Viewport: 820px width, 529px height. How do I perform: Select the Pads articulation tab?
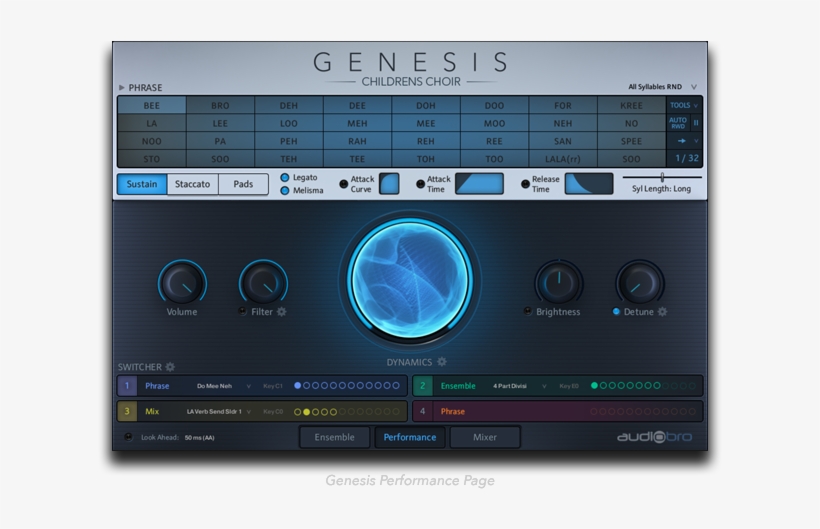pos(243,184)
